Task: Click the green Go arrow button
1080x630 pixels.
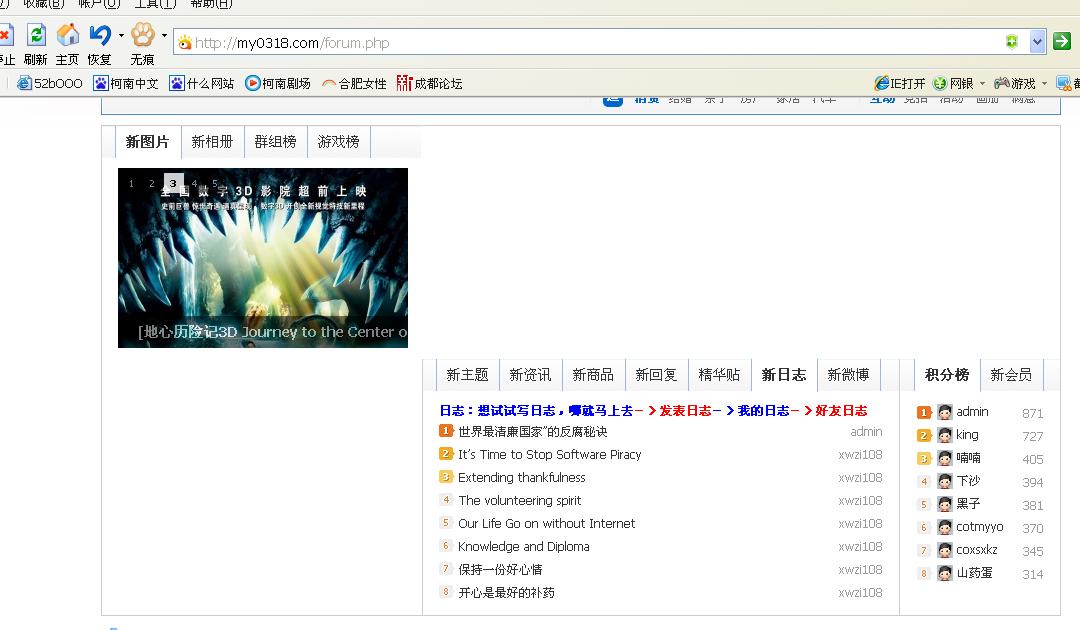Action: (1062, 41)
